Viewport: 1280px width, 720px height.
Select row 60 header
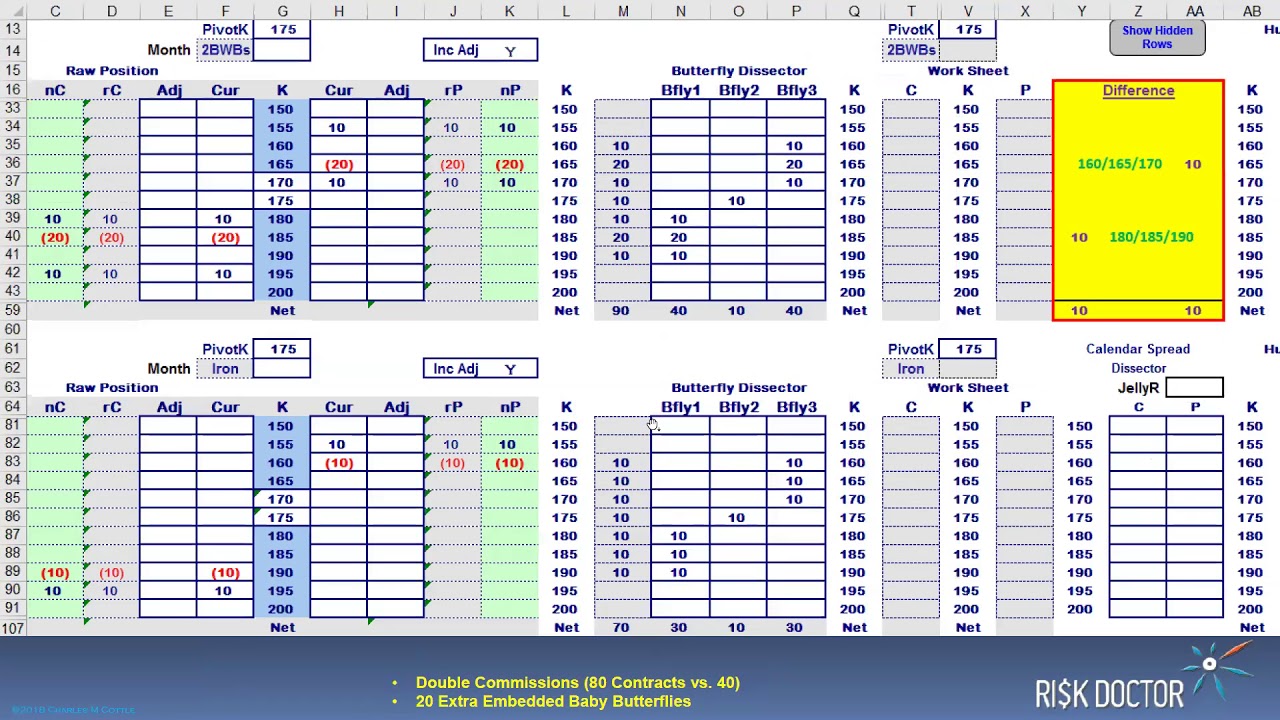point(13,329)
